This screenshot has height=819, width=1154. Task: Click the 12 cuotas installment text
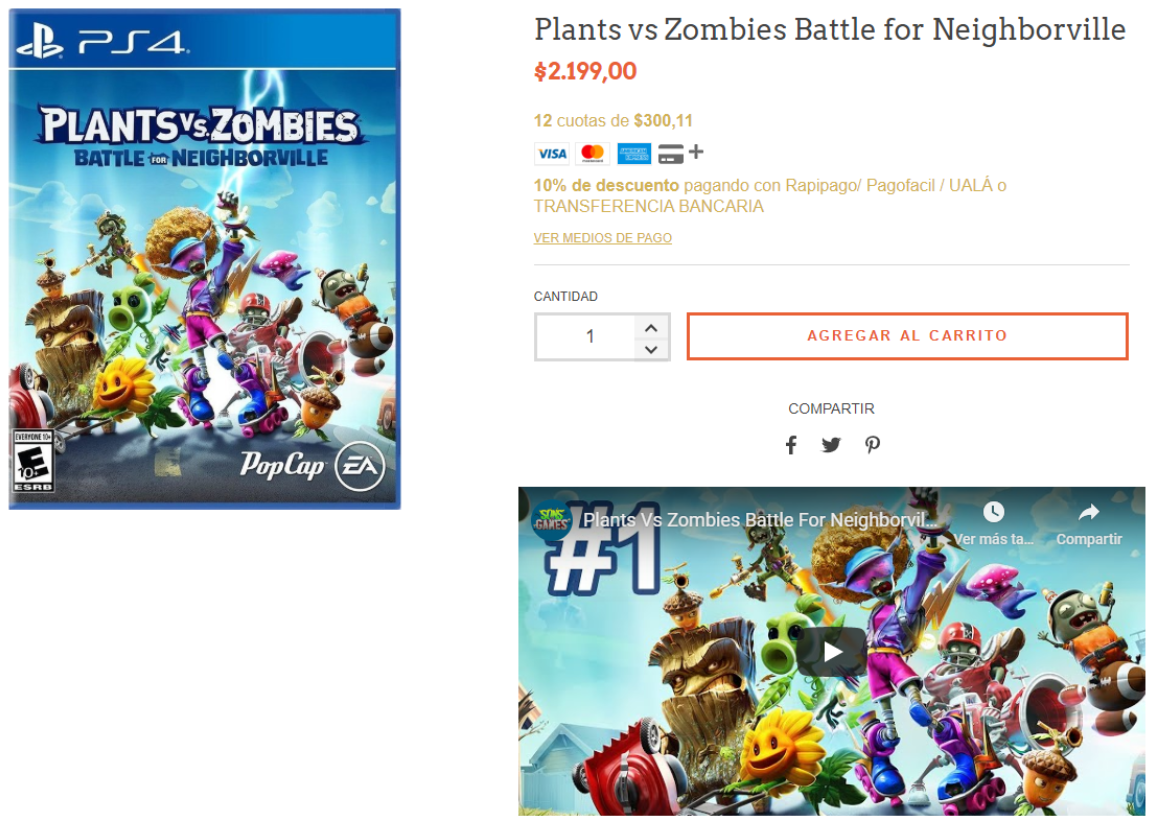[x=613, y=121]
